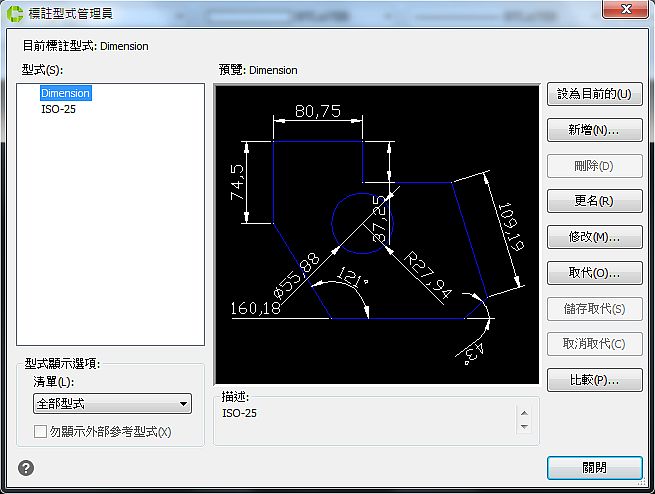
Task: Click 設為目前的(U) button
Action: click(x=594, y=94)
